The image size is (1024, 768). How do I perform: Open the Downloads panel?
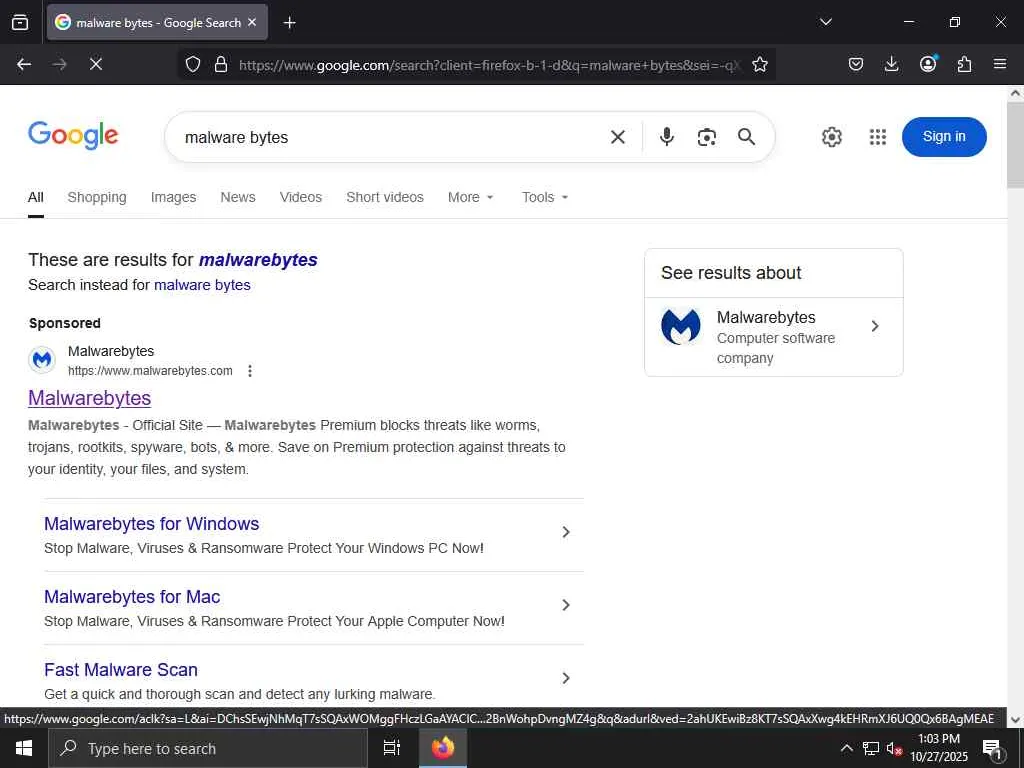pyautogui.click(x=891, y=64)
